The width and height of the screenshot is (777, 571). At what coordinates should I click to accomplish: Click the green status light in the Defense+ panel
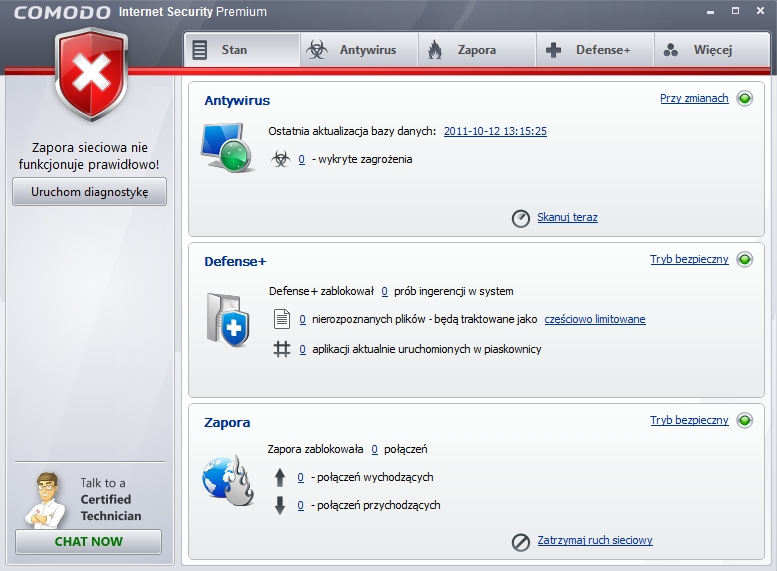(x=744, y=259)
